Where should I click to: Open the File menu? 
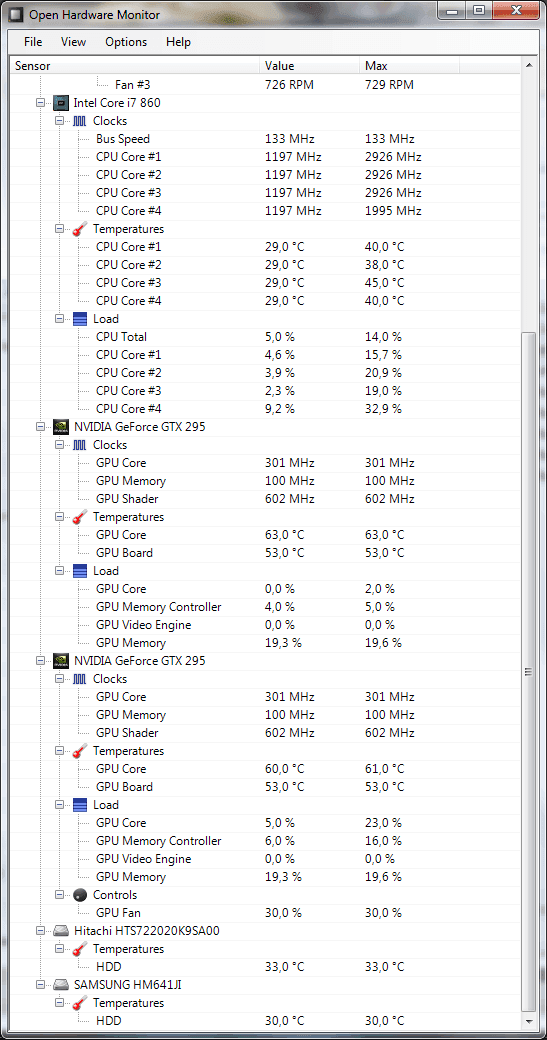[33, 42]
